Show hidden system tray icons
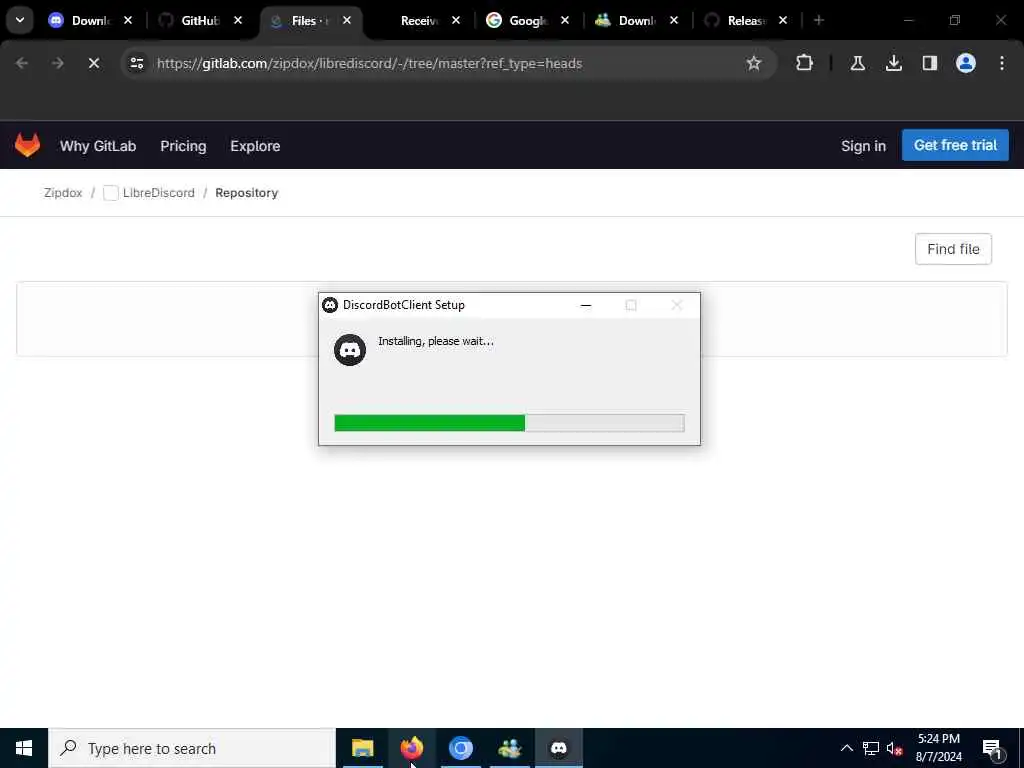The width and height of the screenshot is (1024, 768). click(846, 748)
